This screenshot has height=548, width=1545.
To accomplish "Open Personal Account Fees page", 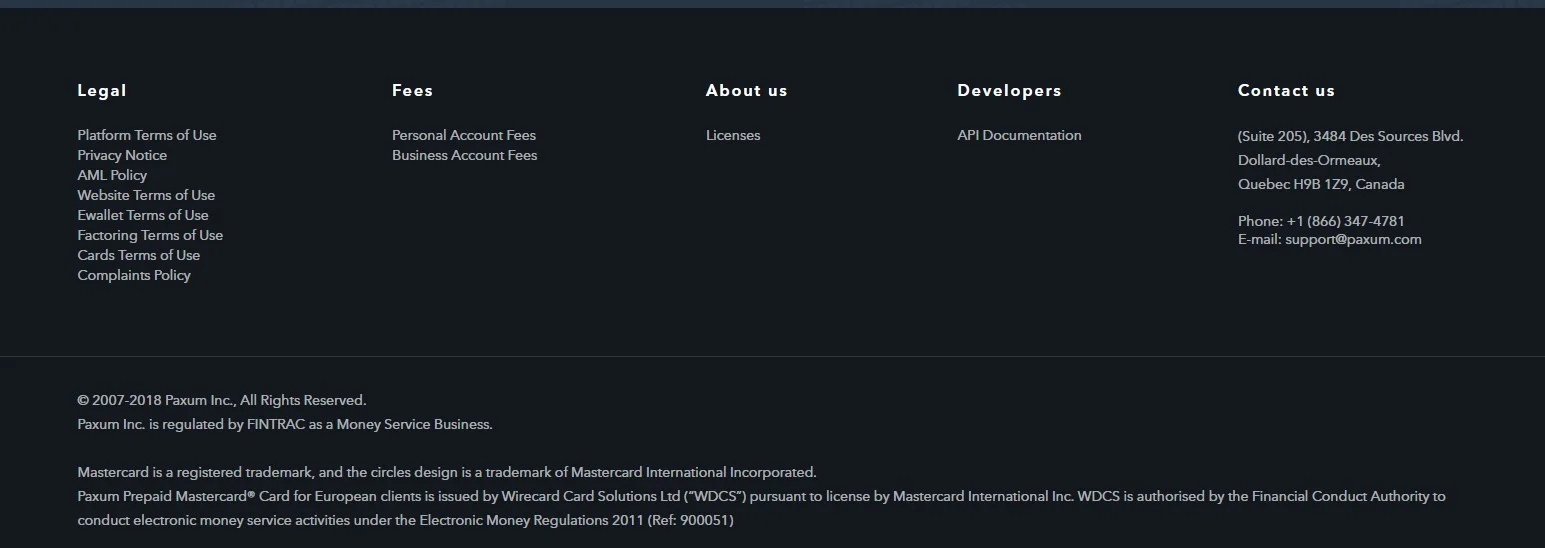I will [464, 135].
